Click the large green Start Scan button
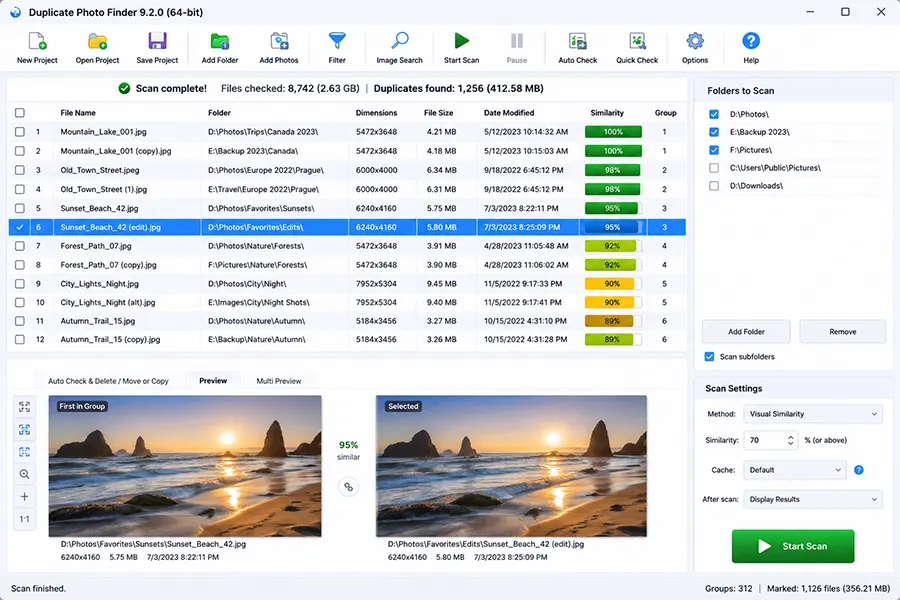The image size is (900, 600). point(793,546)
